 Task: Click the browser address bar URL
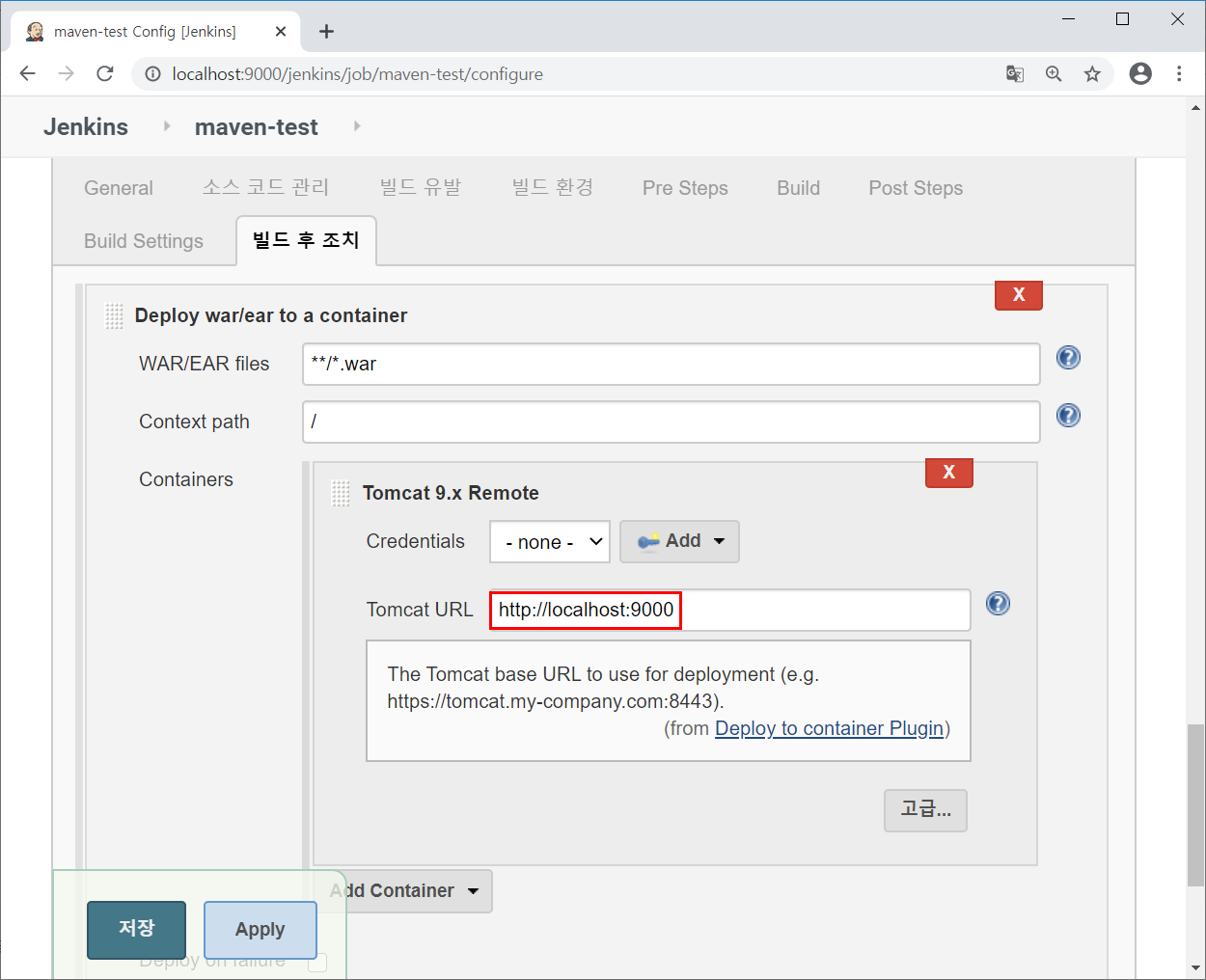(357, 74)
